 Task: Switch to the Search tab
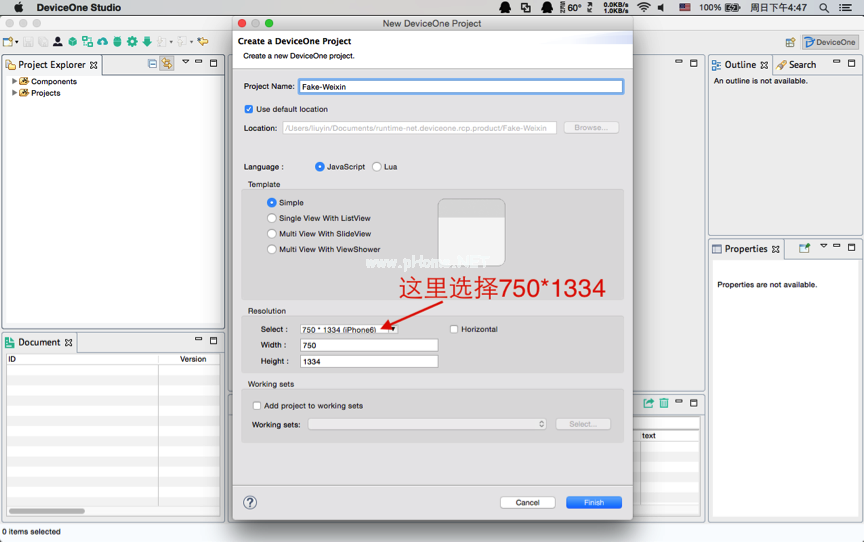click(x=796, y=65)
